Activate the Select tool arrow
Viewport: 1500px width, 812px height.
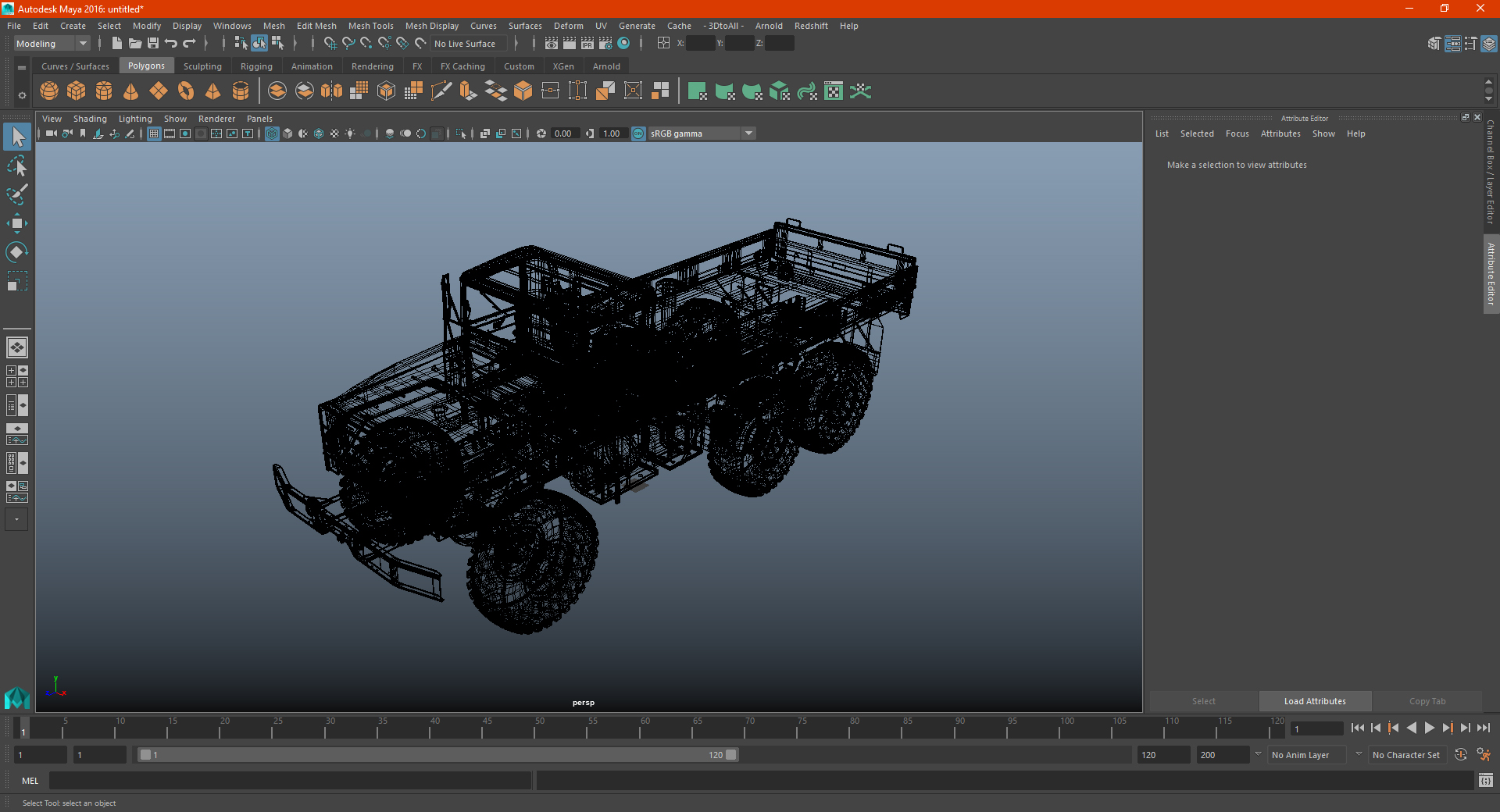click(x=17, y=137)
